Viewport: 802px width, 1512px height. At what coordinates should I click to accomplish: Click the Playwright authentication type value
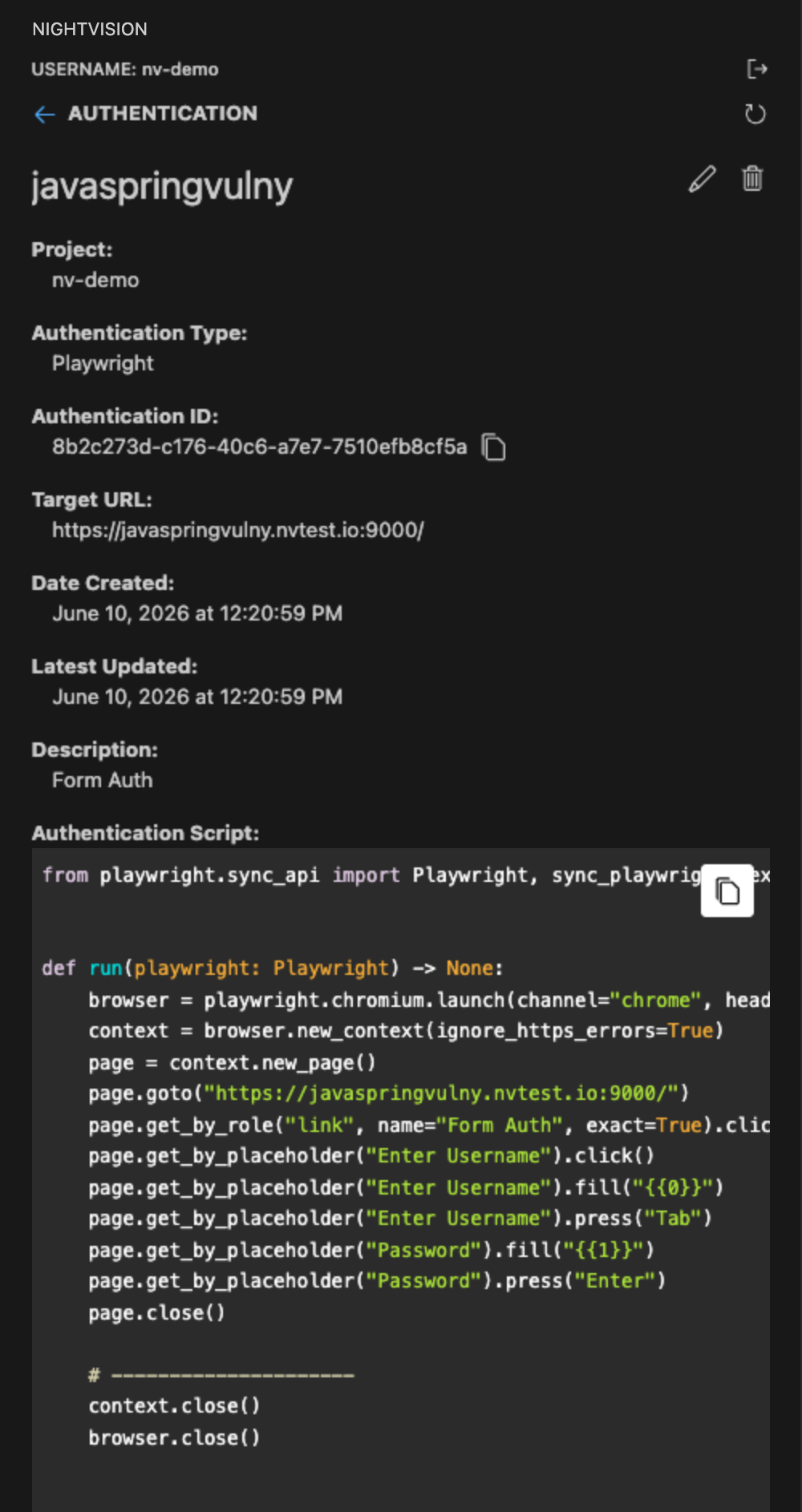point(103,363)
